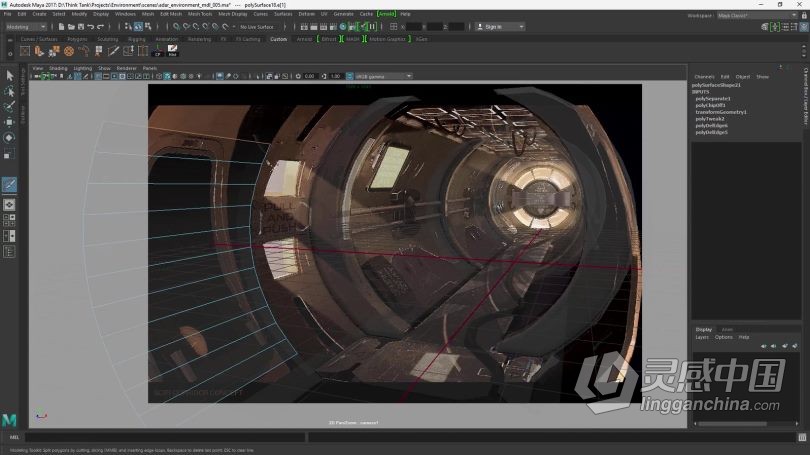Click the Open Scene folder icon
810x455 pixels.
pos(71,26)
